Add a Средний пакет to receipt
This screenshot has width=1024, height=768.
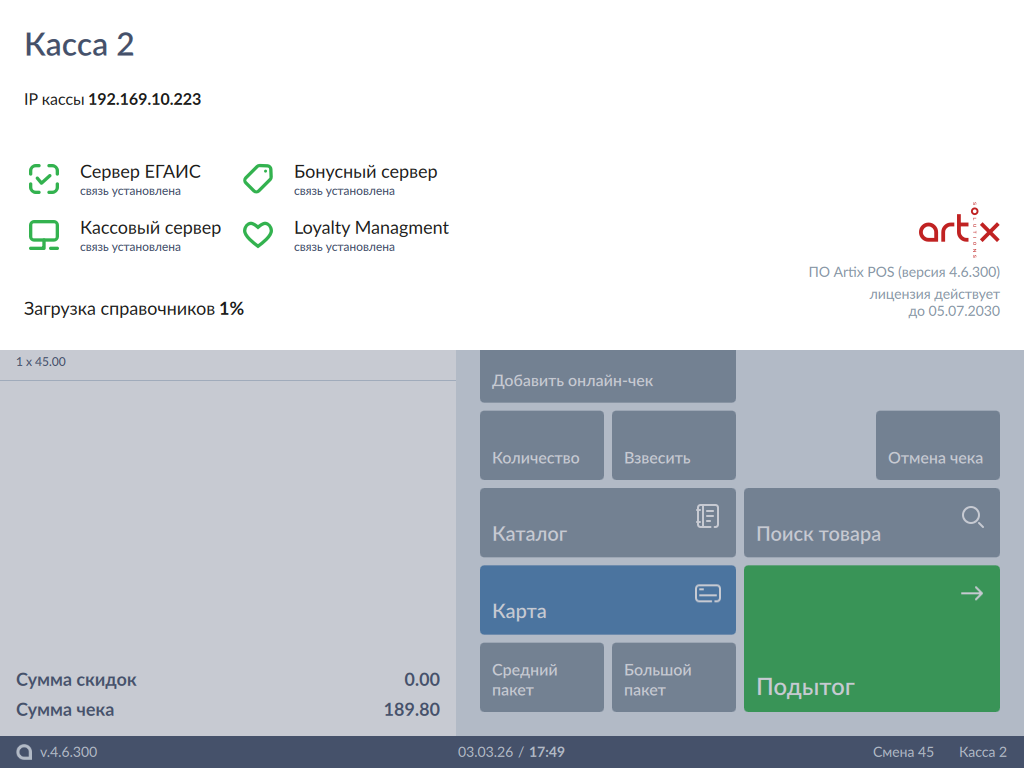(542, 678)
